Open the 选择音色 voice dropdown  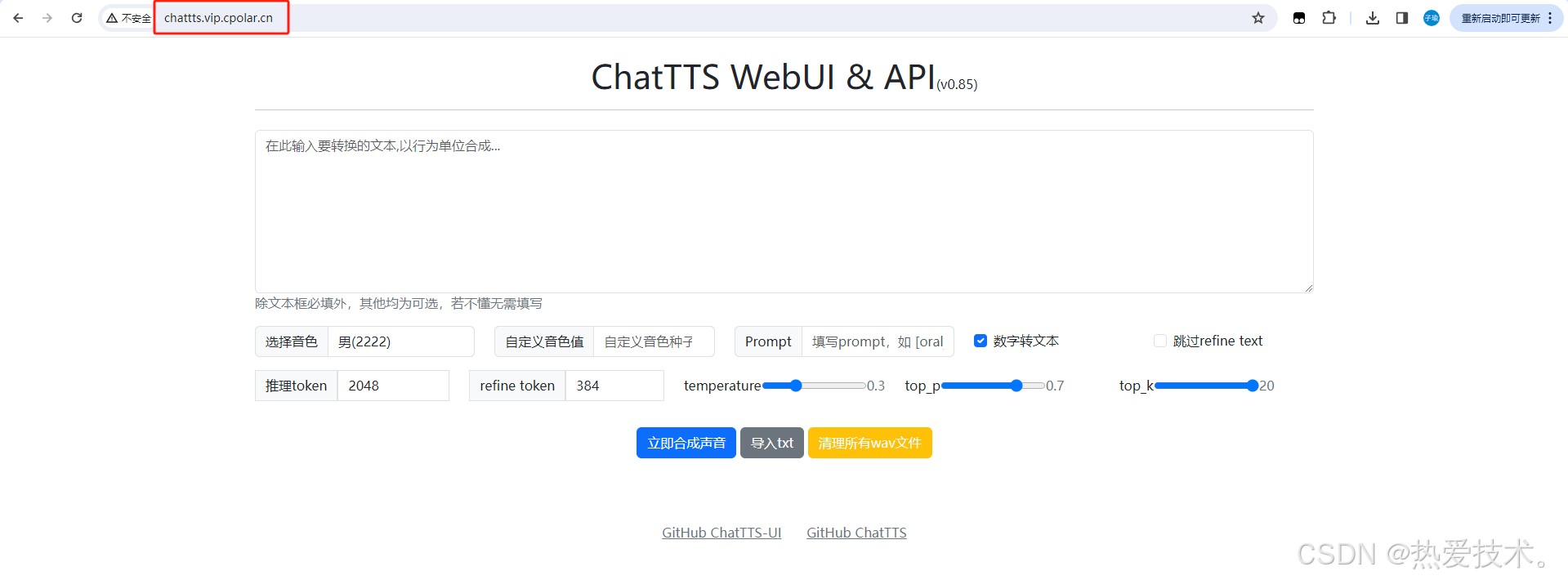(x=401, y=341)
